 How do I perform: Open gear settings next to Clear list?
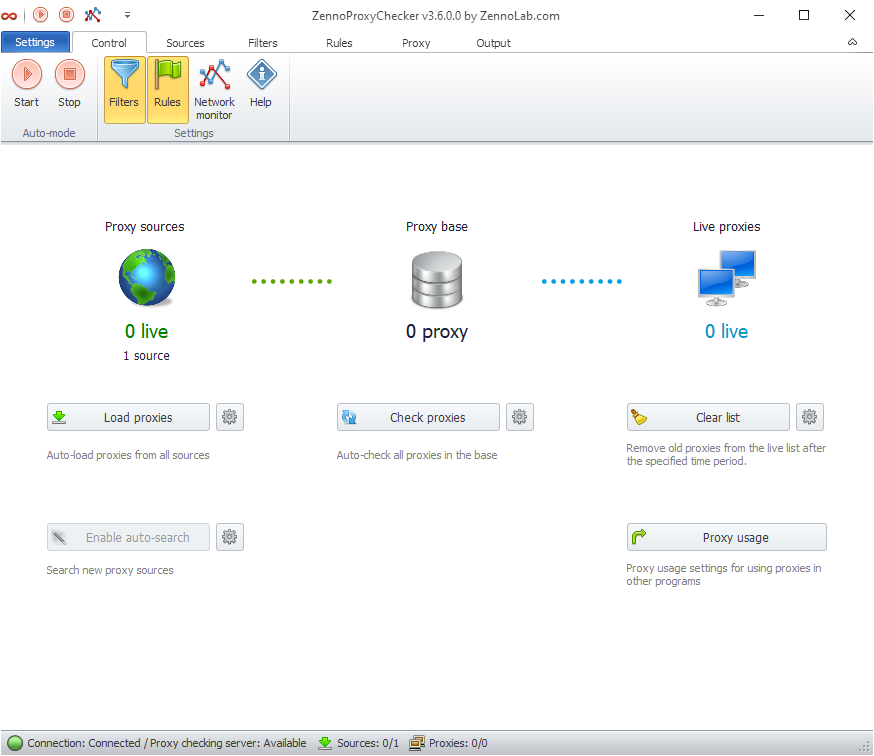point(810,417)
